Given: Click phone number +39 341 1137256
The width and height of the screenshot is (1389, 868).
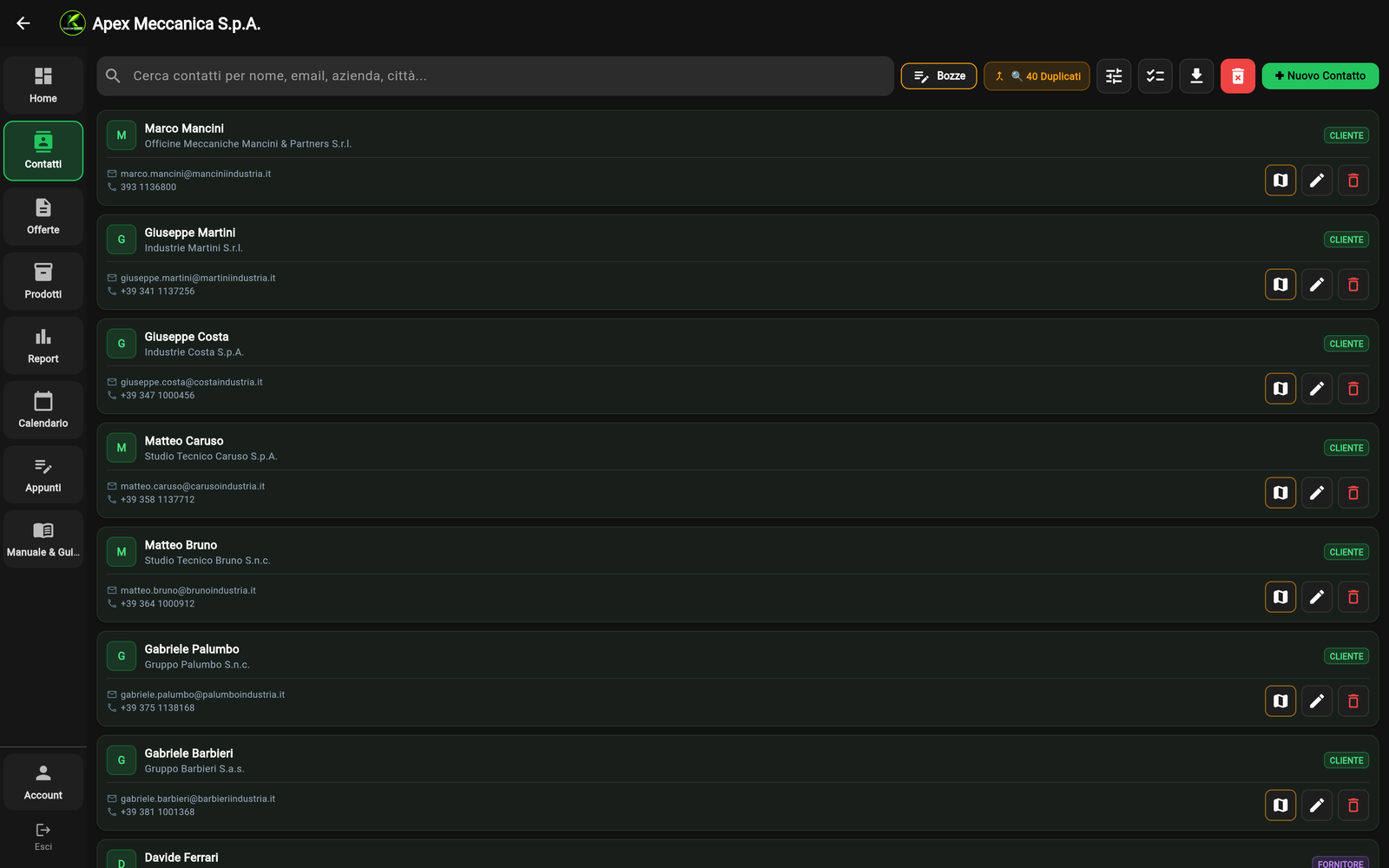Looking at the screenshot, I should (x=157, y=292).
